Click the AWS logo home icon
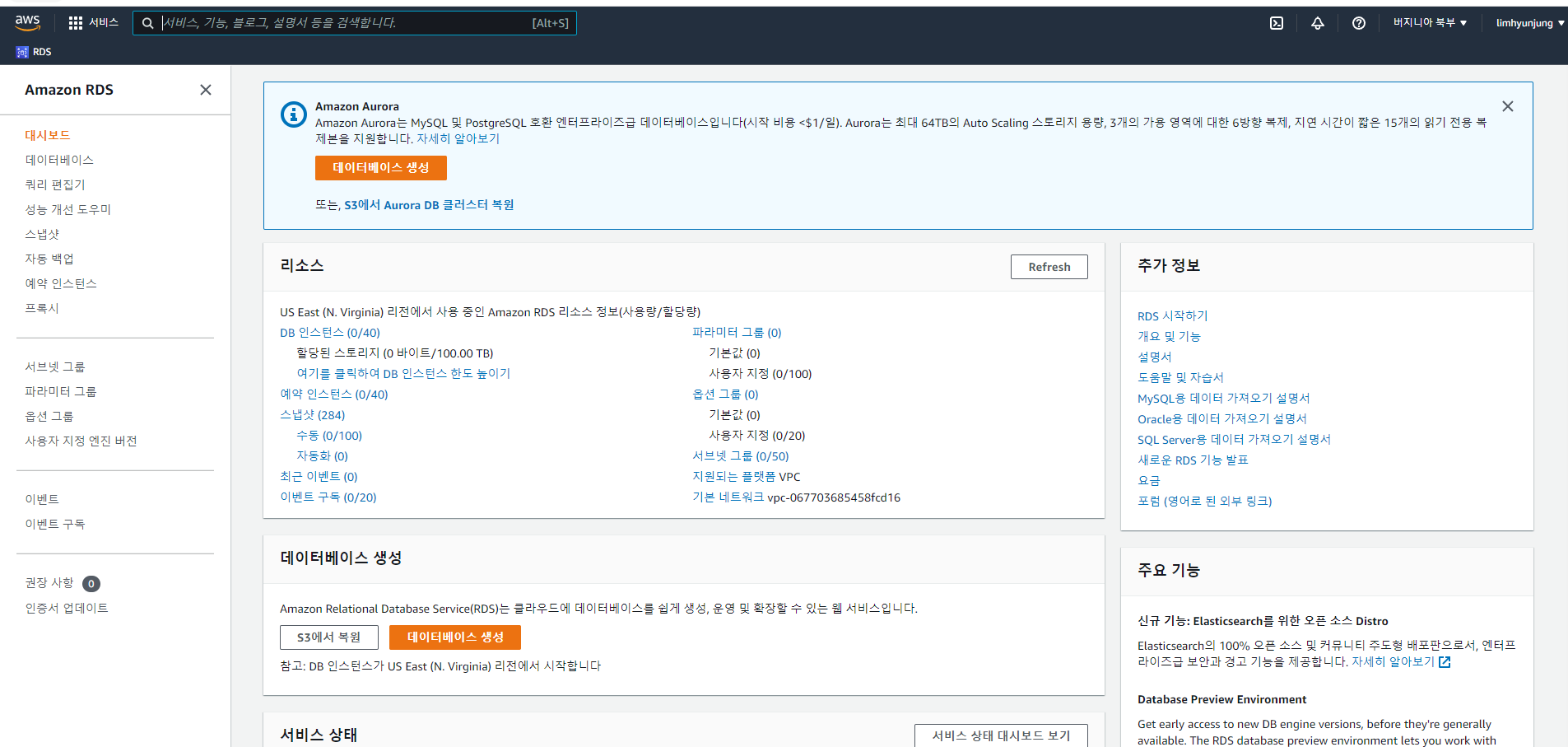The image size is (1568, 747). point(27,23)
